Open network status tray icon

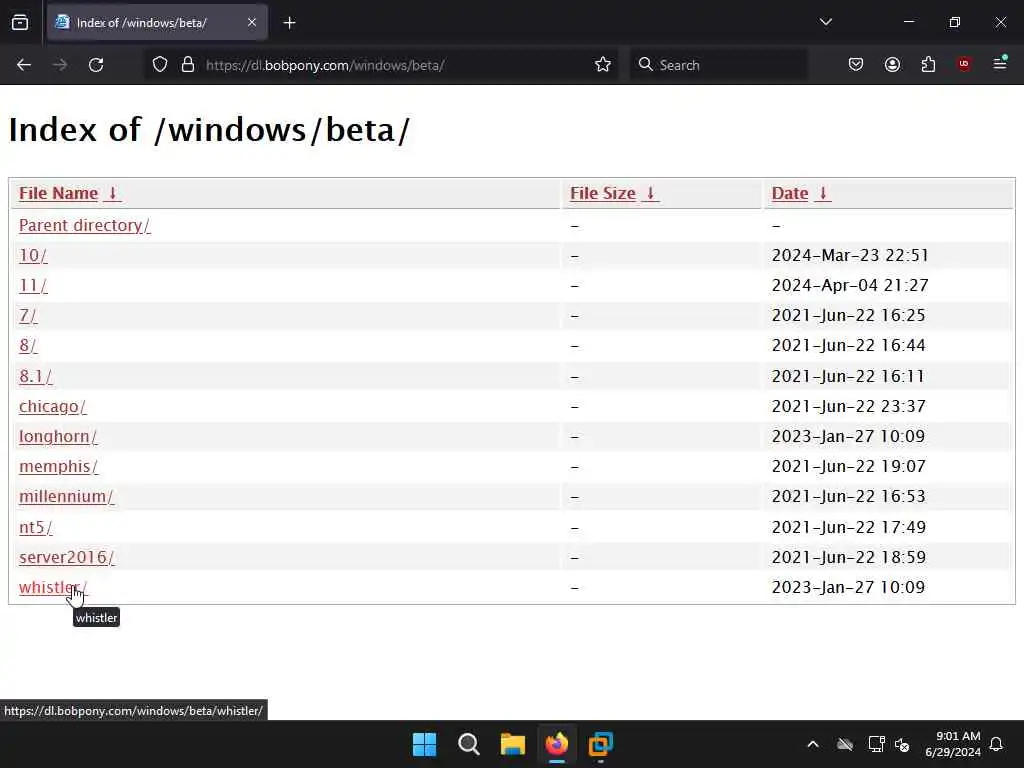[x=876, y=744]
